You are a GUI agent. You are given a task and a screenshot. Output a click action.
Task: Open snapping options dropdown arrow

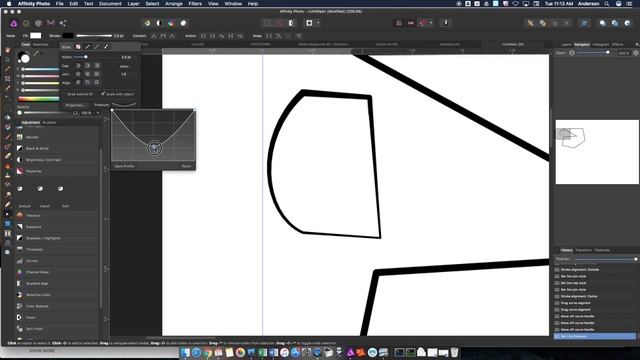(431, 23)
